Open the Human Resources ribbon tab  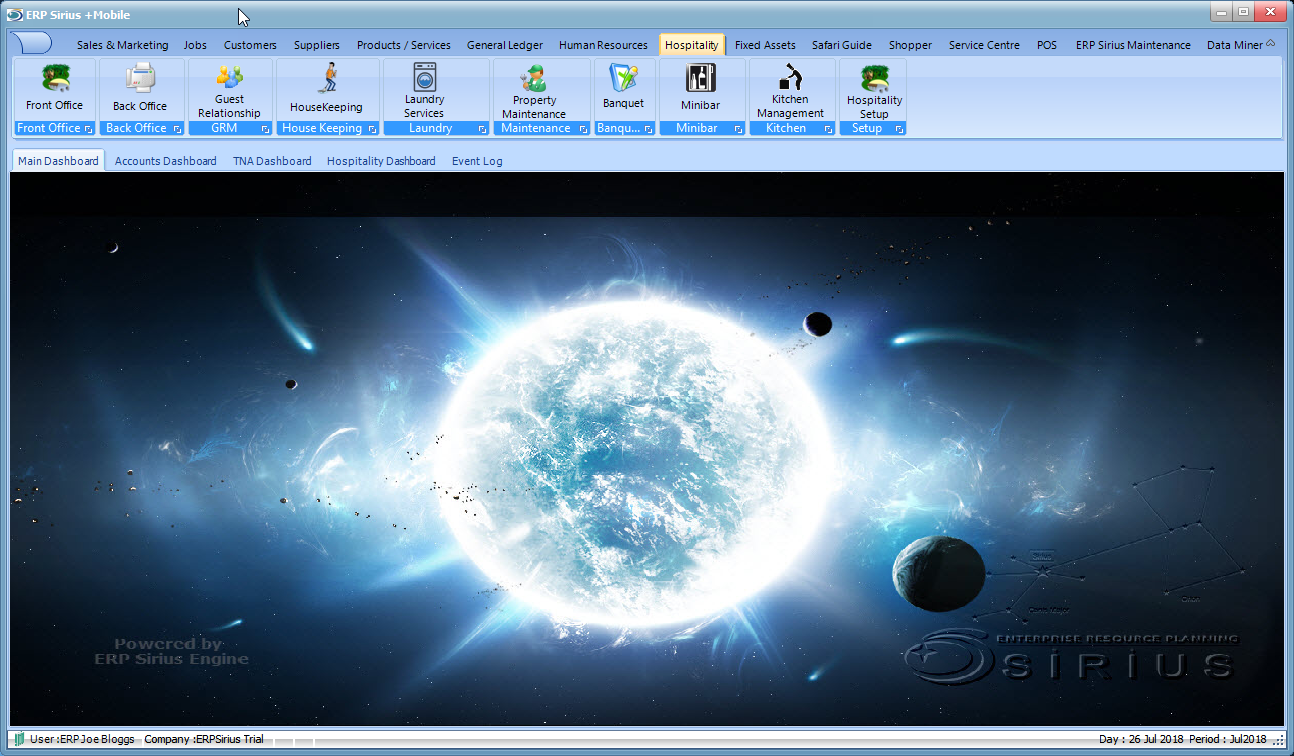point(603,45)
